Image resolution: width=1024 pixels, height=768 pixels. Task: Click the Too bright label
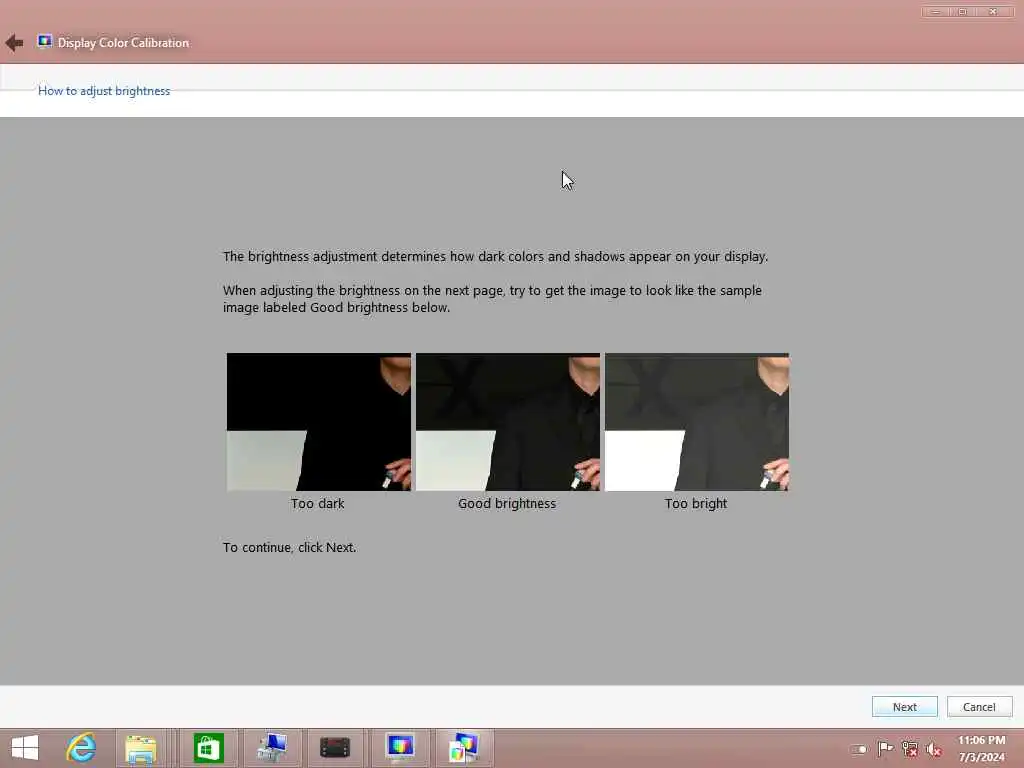[696, 504]
